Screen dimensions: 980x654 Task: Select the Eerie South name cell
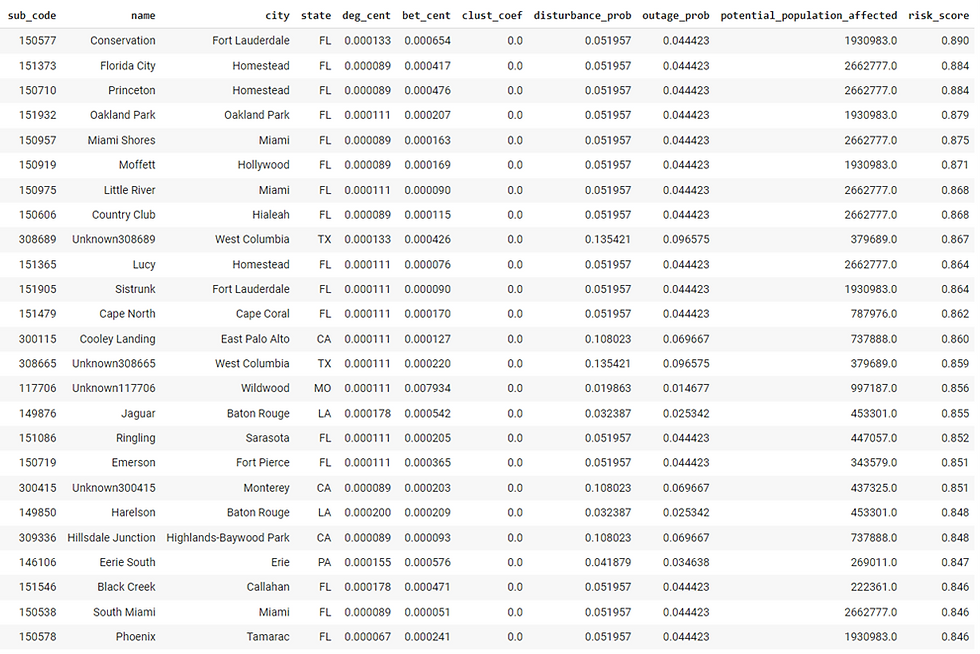coord(128,562)
